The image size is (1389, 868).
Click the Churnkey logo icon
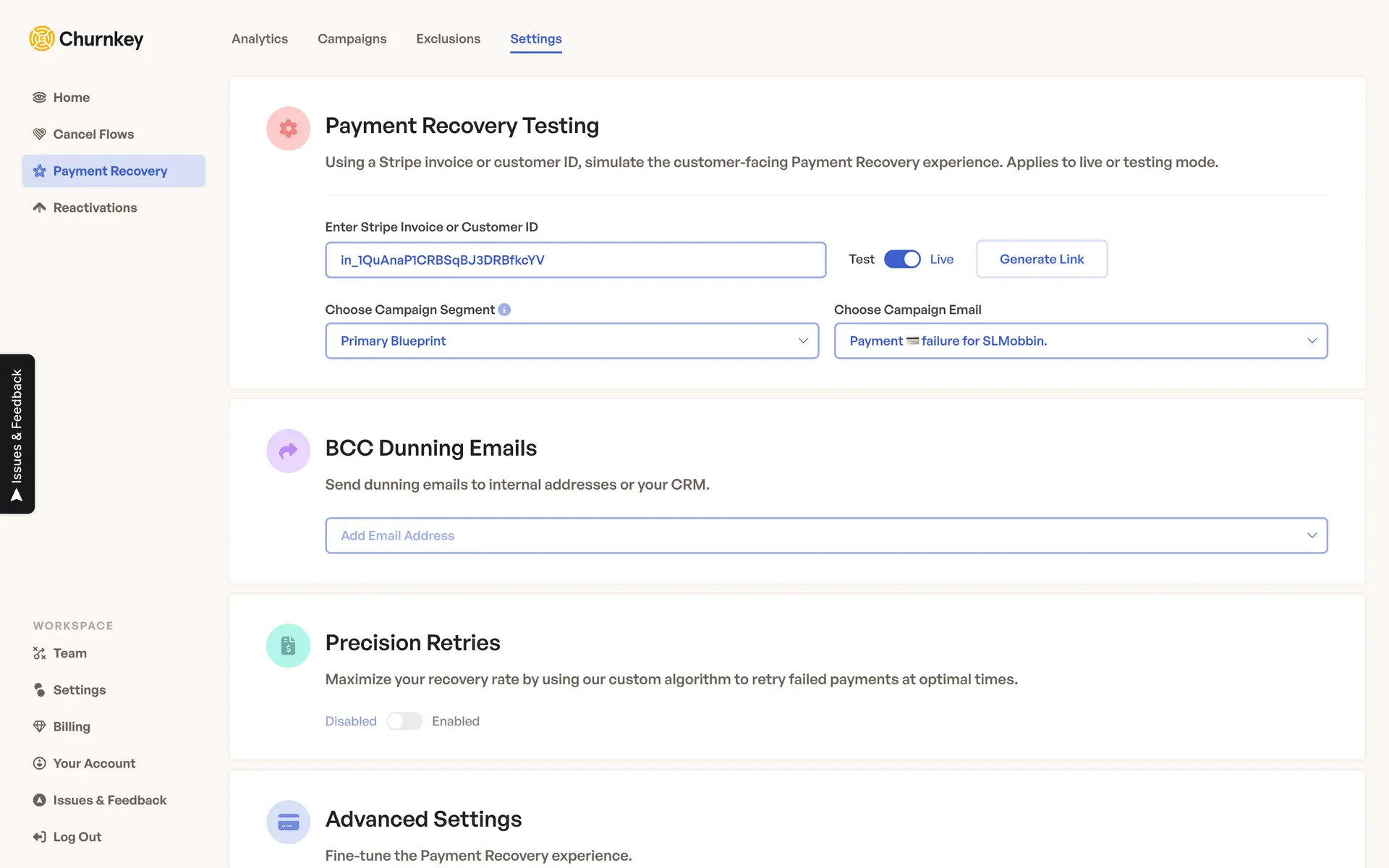tap(42, 38)
